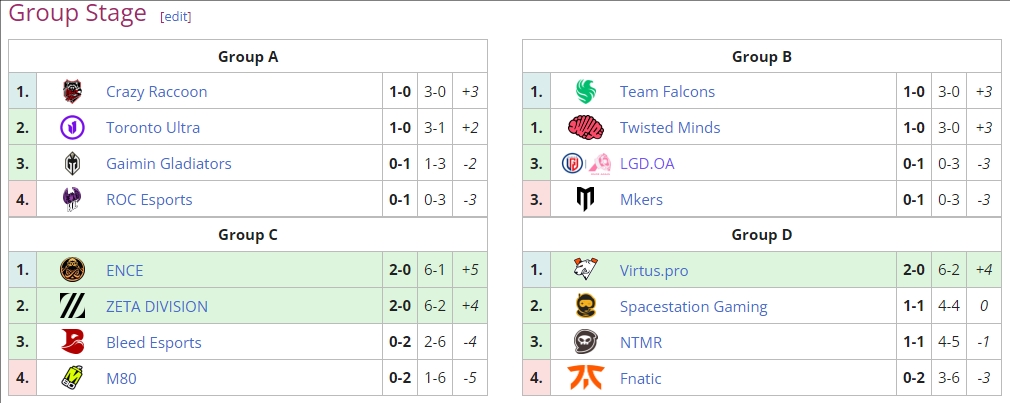Click the Fnatic orange logo

586,378
